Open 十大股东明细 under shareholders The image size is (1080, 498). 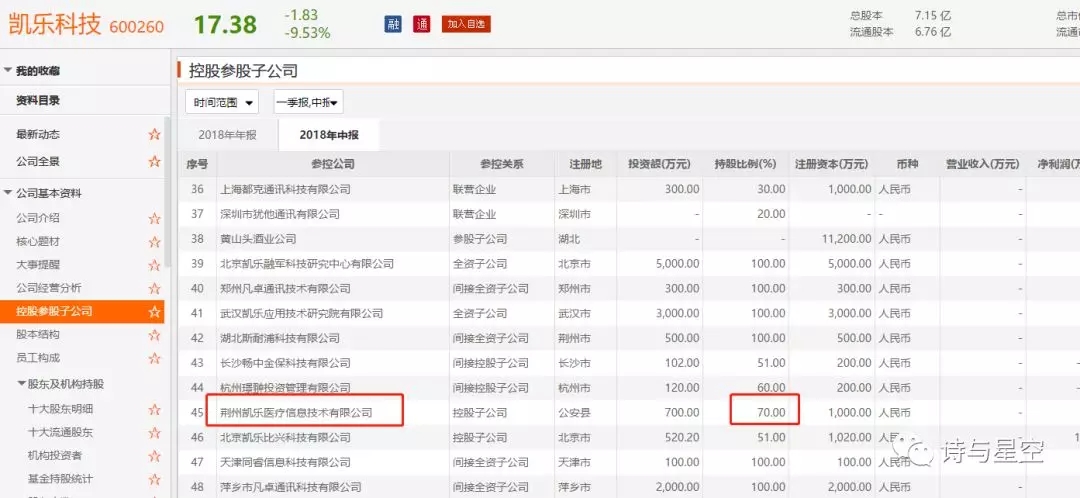[x=61, y=409]
